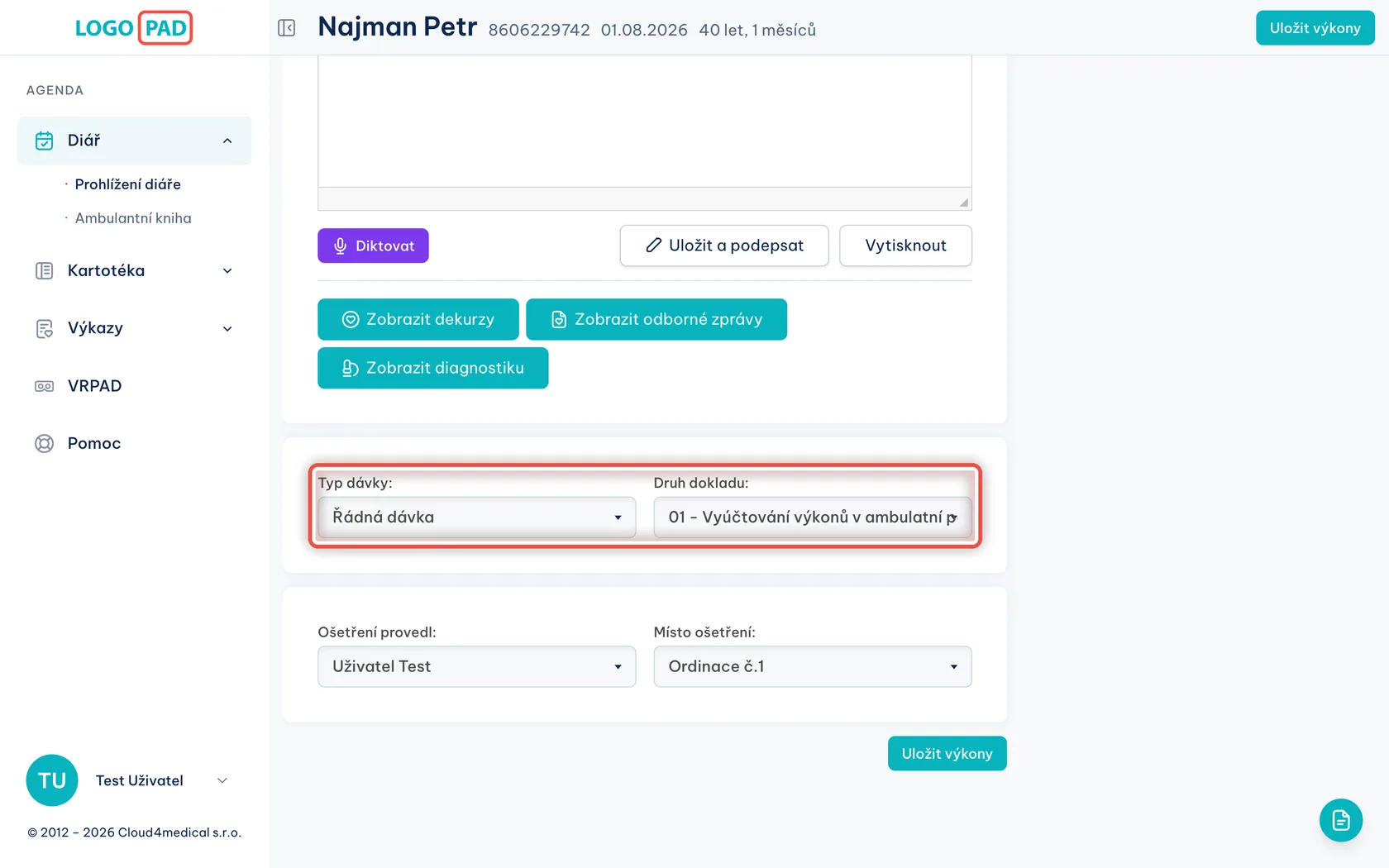Click the Uložit a podepsat button

[724, 246]
